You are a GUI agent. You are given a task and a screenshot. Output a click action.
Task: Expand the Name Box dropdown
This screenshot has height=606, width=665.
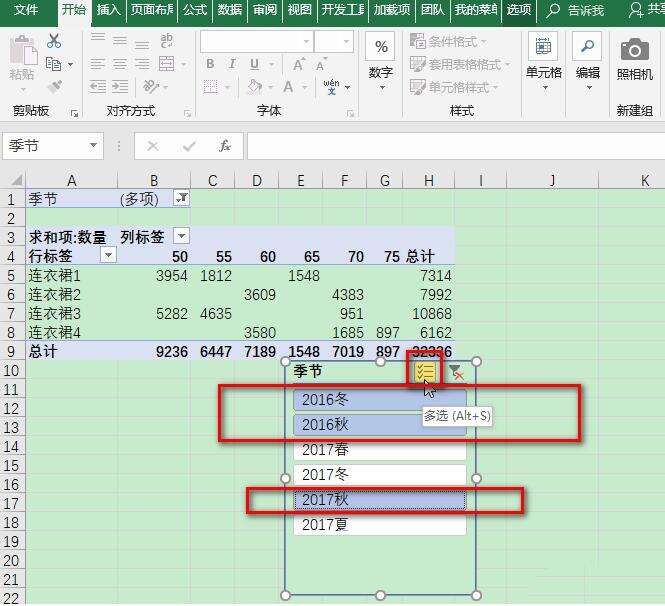click(93, 145)
